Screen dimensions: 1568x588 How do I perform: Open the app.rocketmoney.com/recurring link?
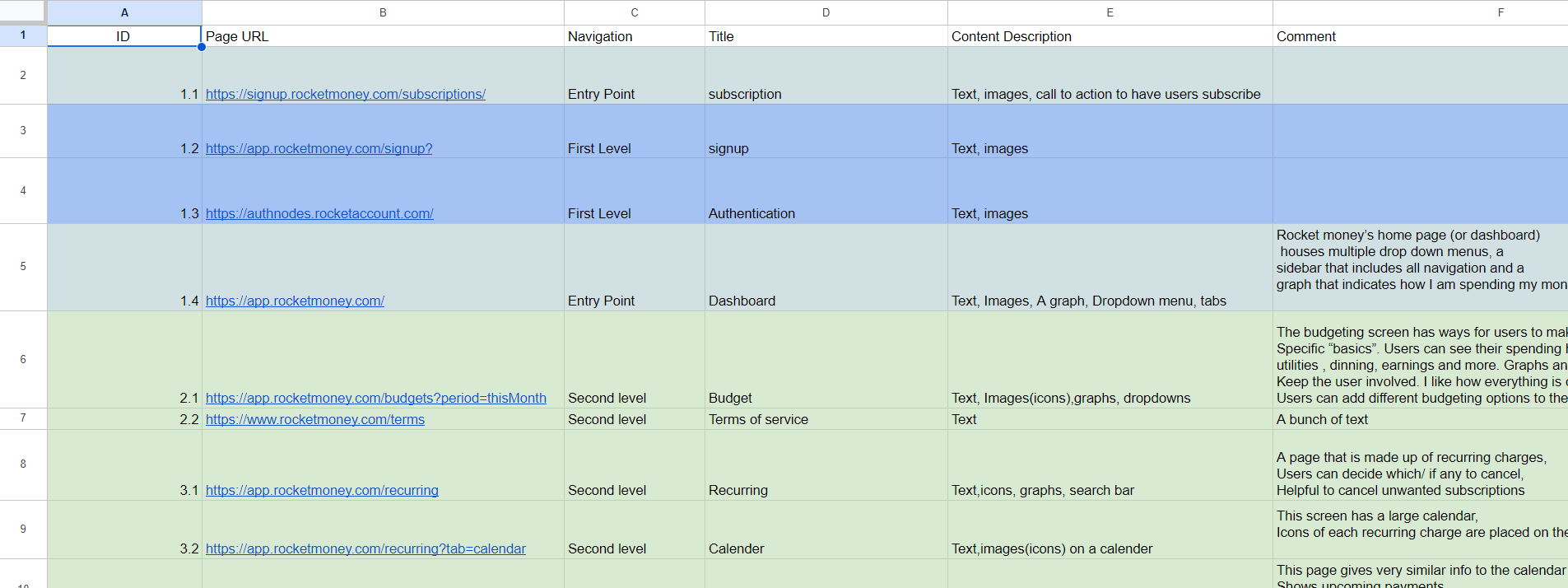[x=322, y=490]
